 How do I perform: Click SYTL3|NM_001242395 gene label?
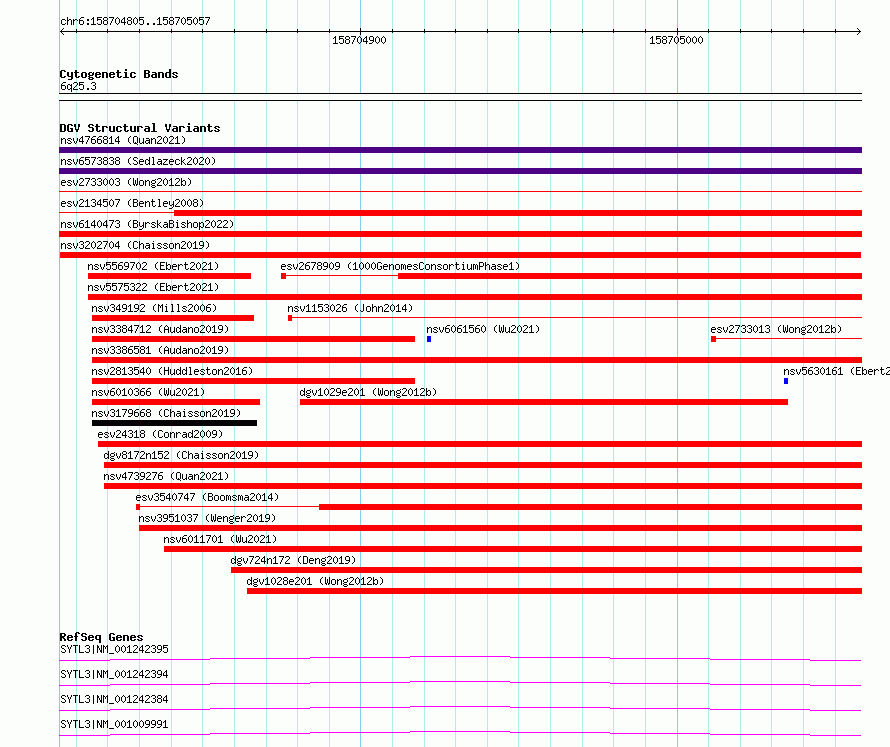click(x=114, y=649)
